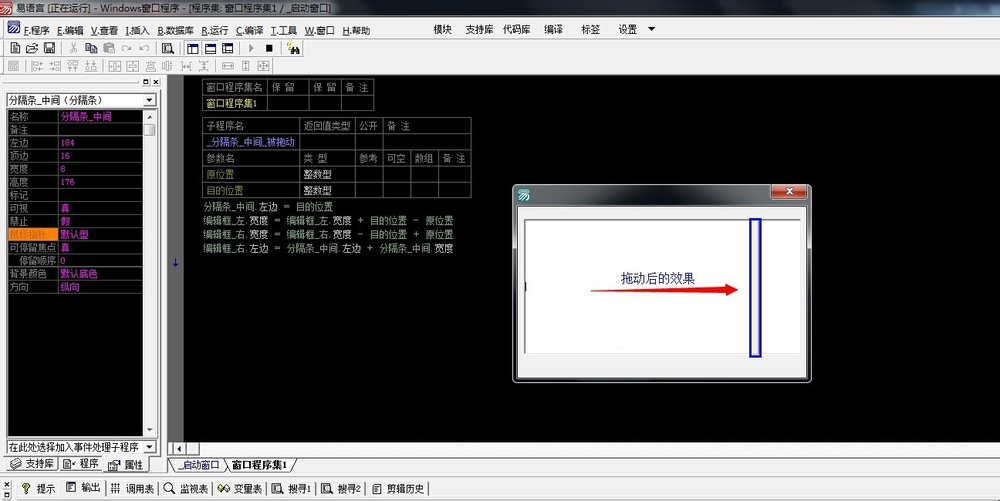Open the 监视表 panel at bottom
Screen dimensions: 1000x501
186,488
